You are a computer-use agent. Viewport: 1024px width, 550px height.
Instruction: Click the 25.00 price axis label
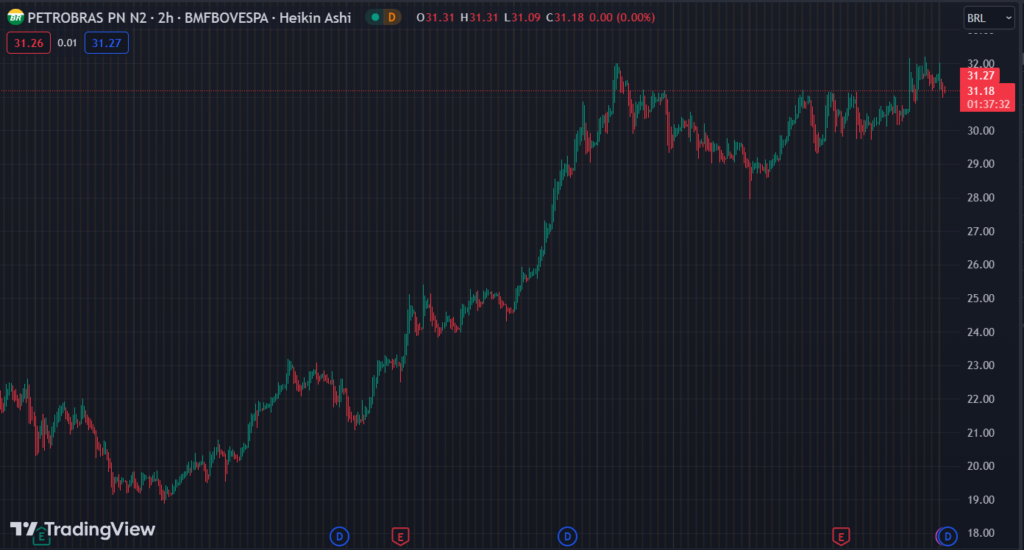point(981,299)
